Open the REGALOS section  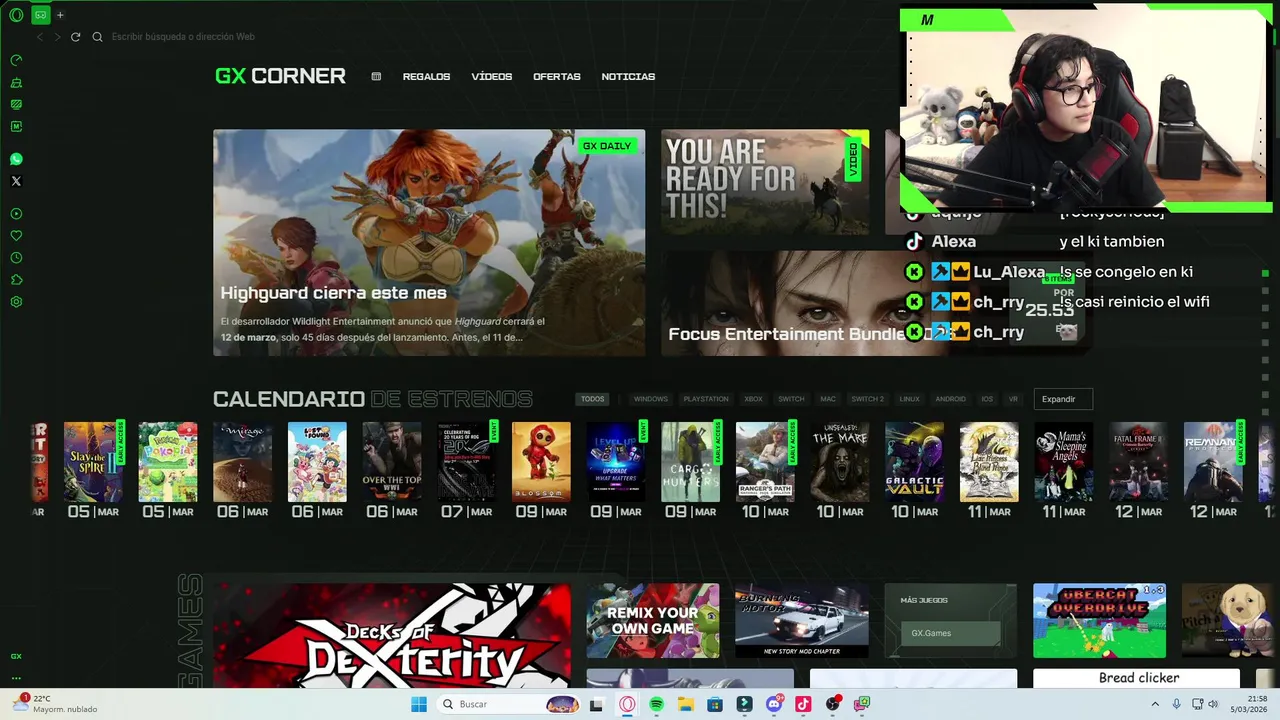(426, 77)
